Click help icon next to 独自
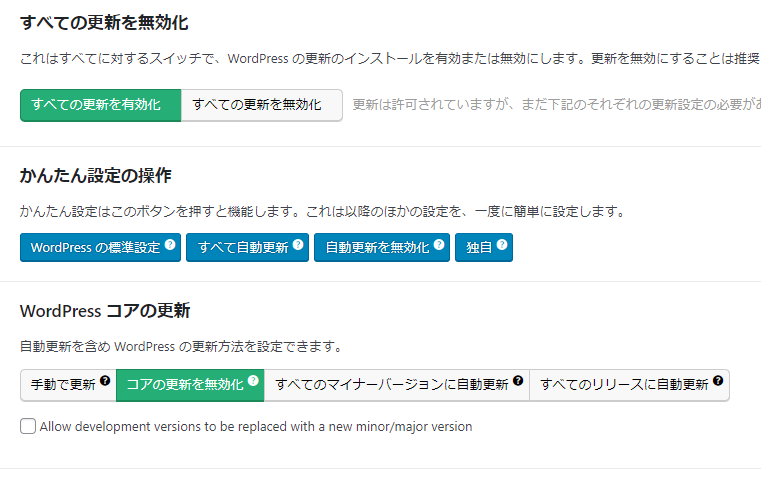 point(502,244)
